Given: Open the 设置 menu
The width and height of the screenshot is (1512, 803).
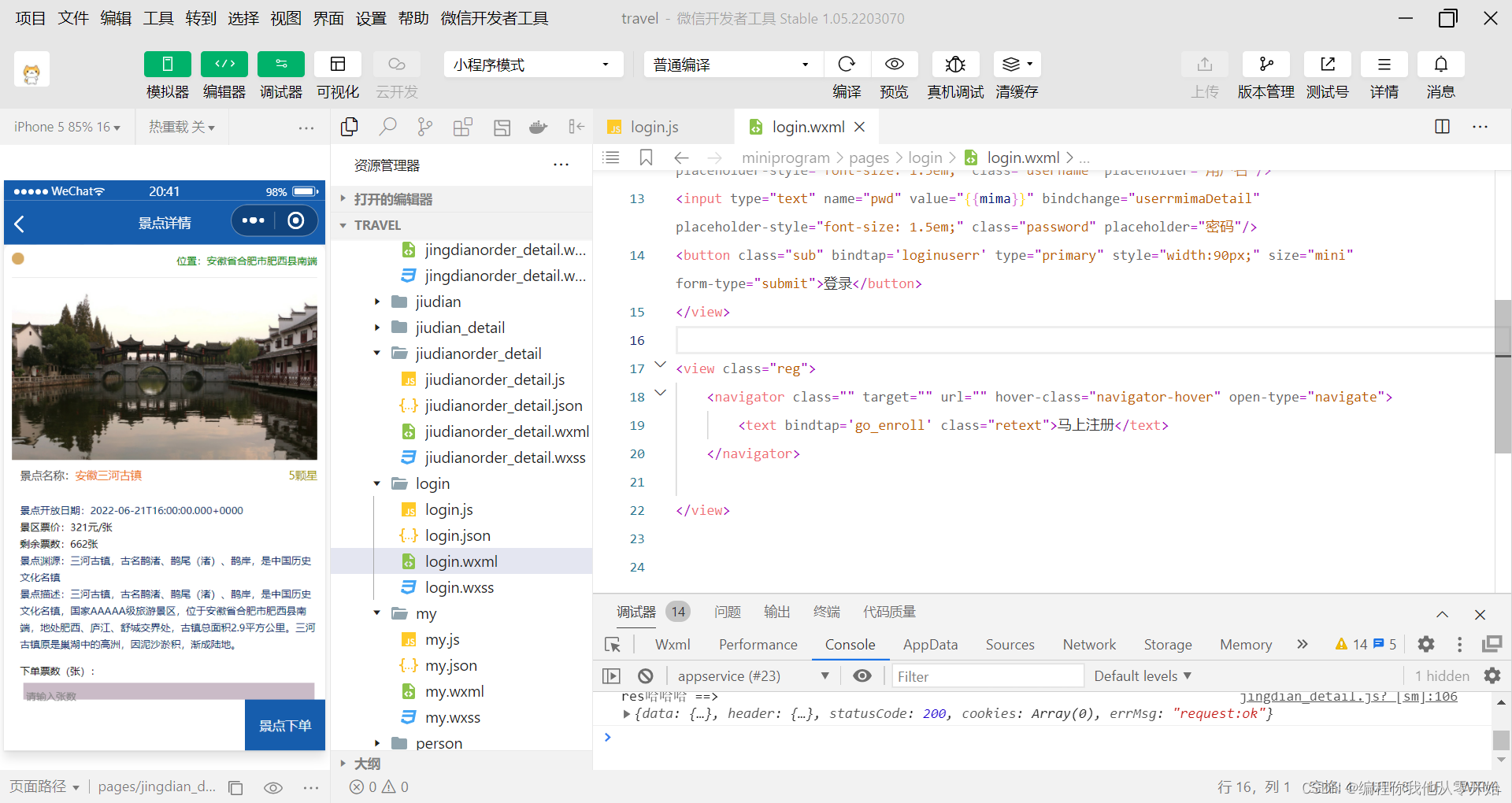Looking at the screenshot, I should point(371,18).
